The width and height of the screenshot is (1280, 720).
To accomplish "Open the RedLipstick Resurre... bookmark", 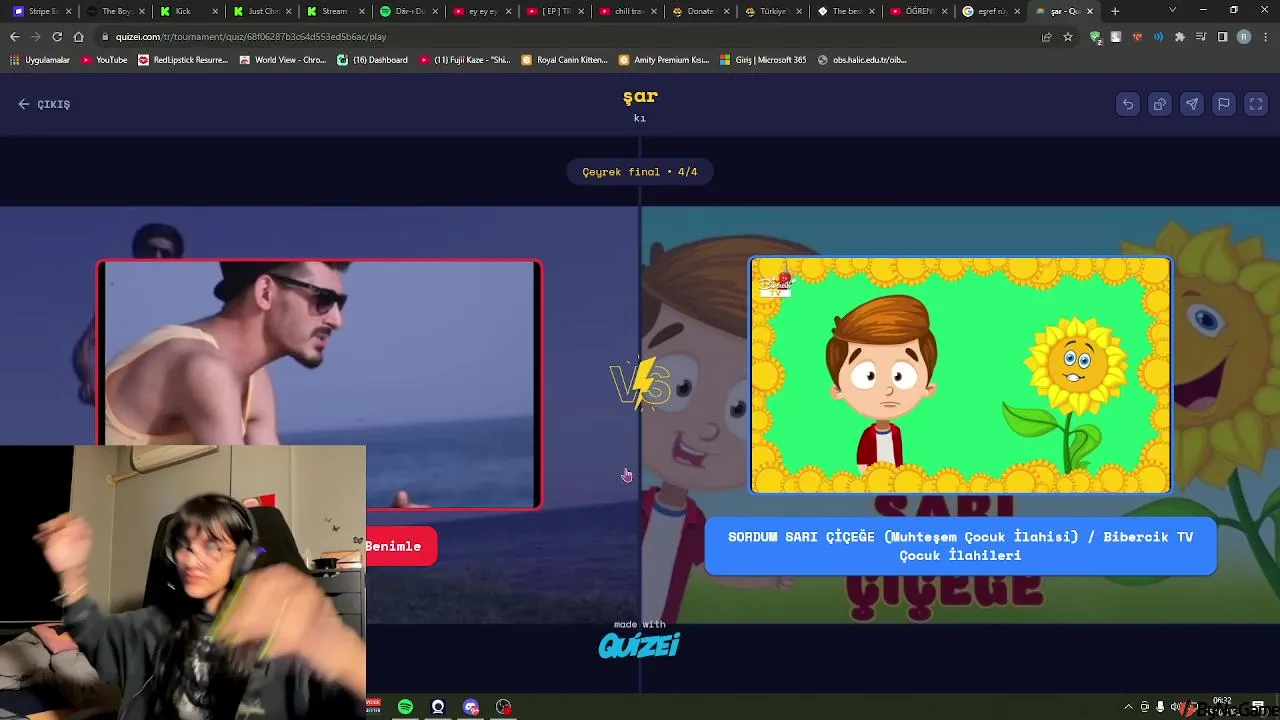I will point(183,60).
